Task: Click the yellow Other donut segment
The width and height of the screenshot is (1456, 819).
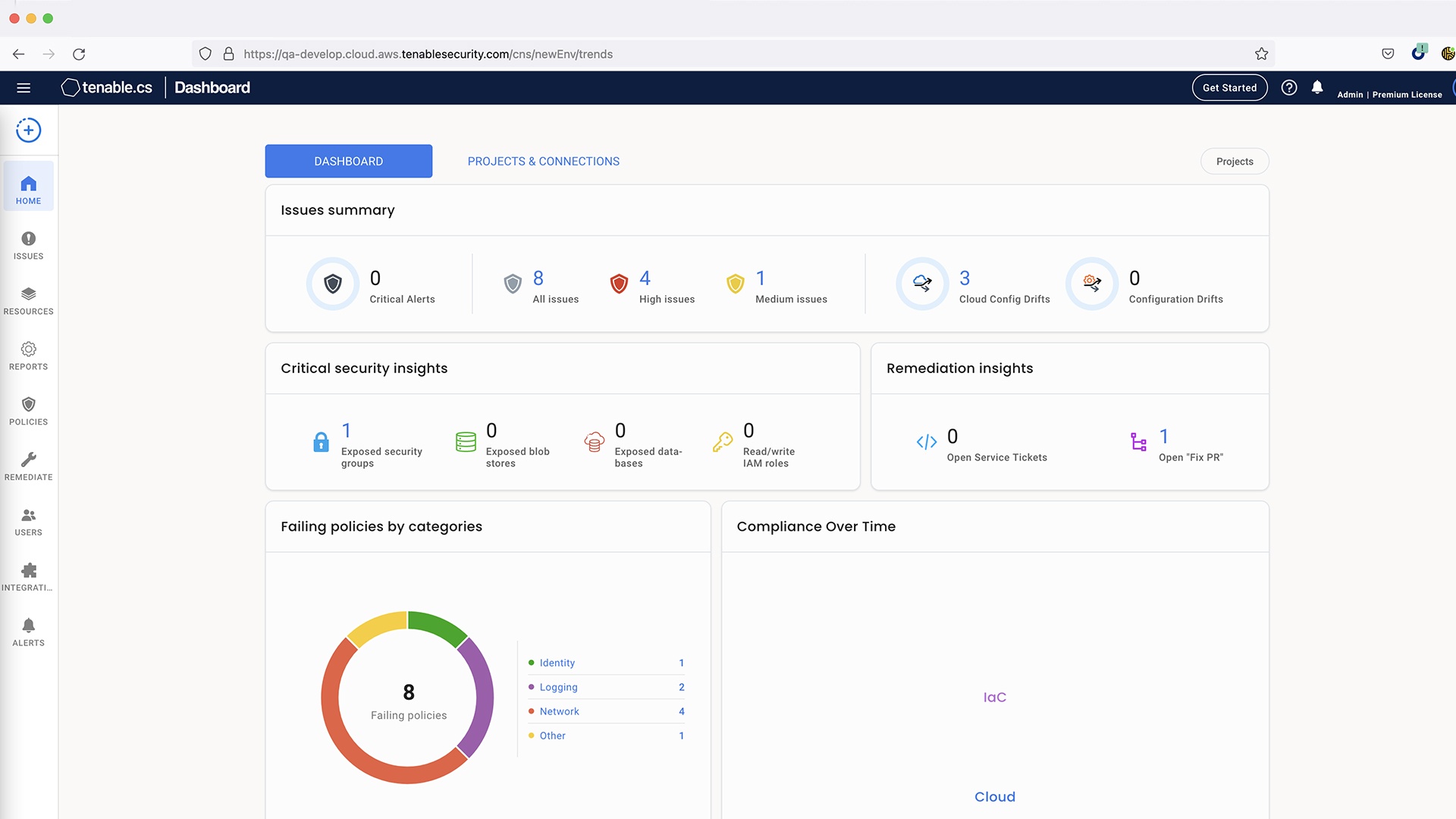Action: [375, 627]
